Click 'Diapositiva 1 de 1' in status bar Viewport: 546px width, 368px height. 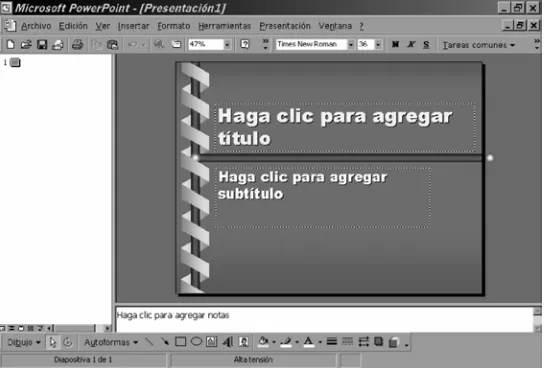coord(83,360)
